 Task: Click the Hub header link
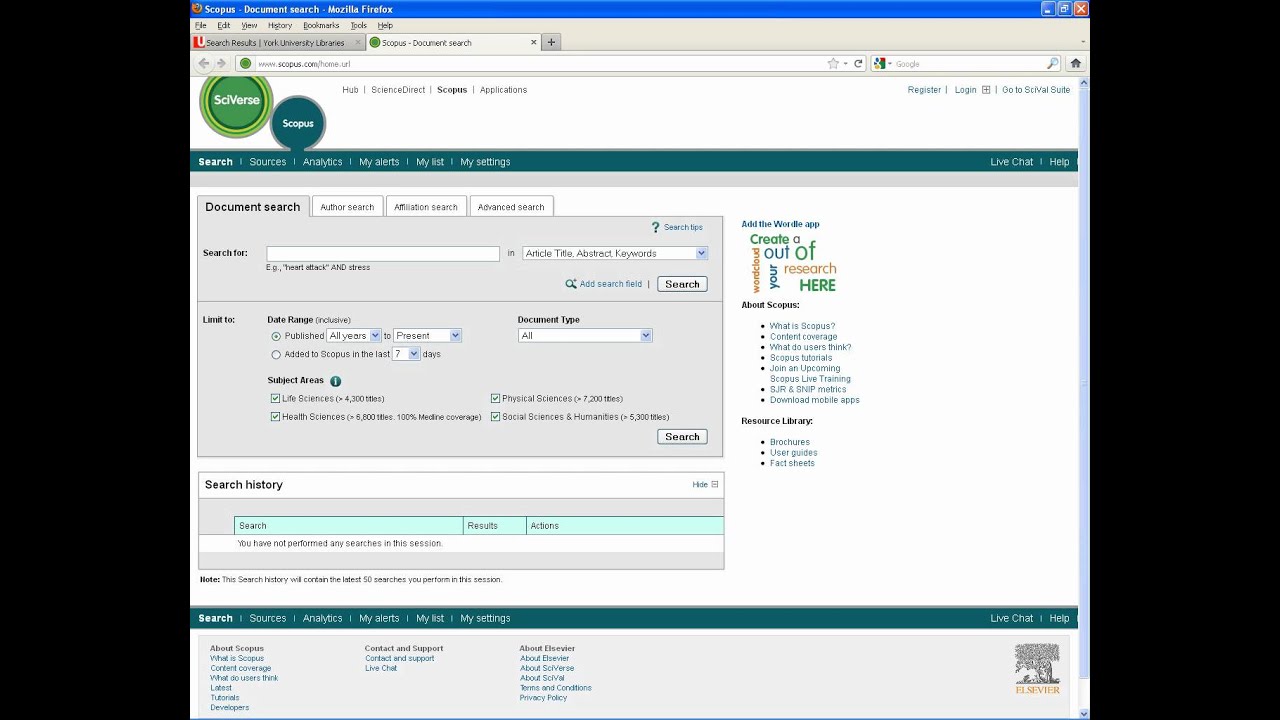[350, 90]
